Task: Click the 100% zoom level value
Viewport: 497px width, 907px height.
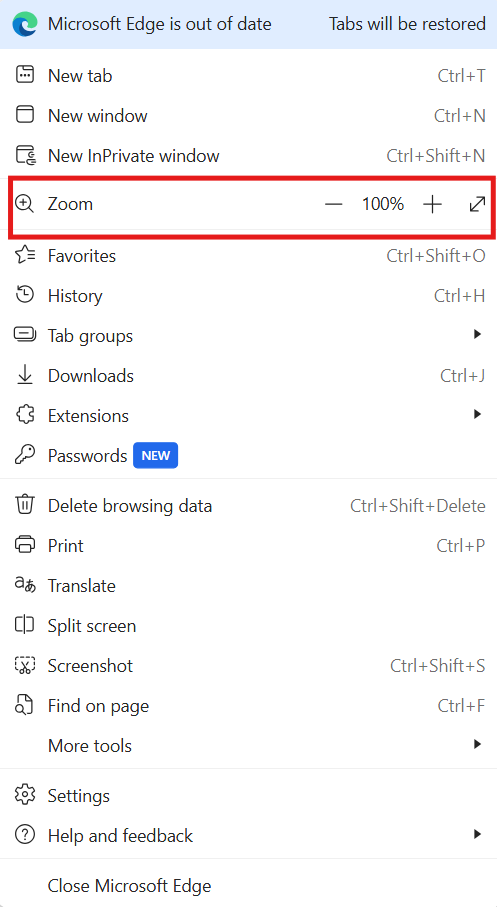Action: click(383, 204)
